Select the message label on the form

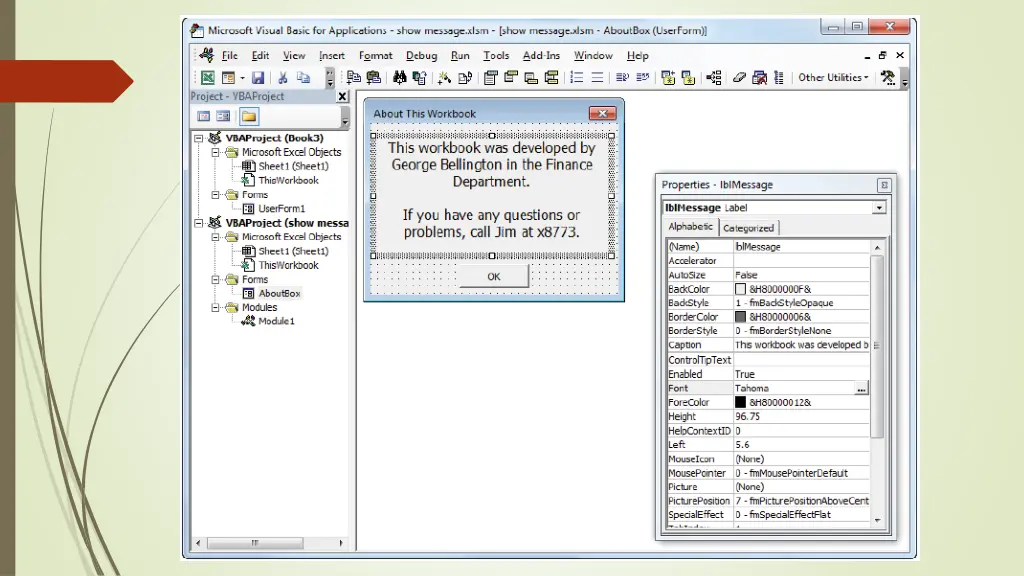[492, 195]
